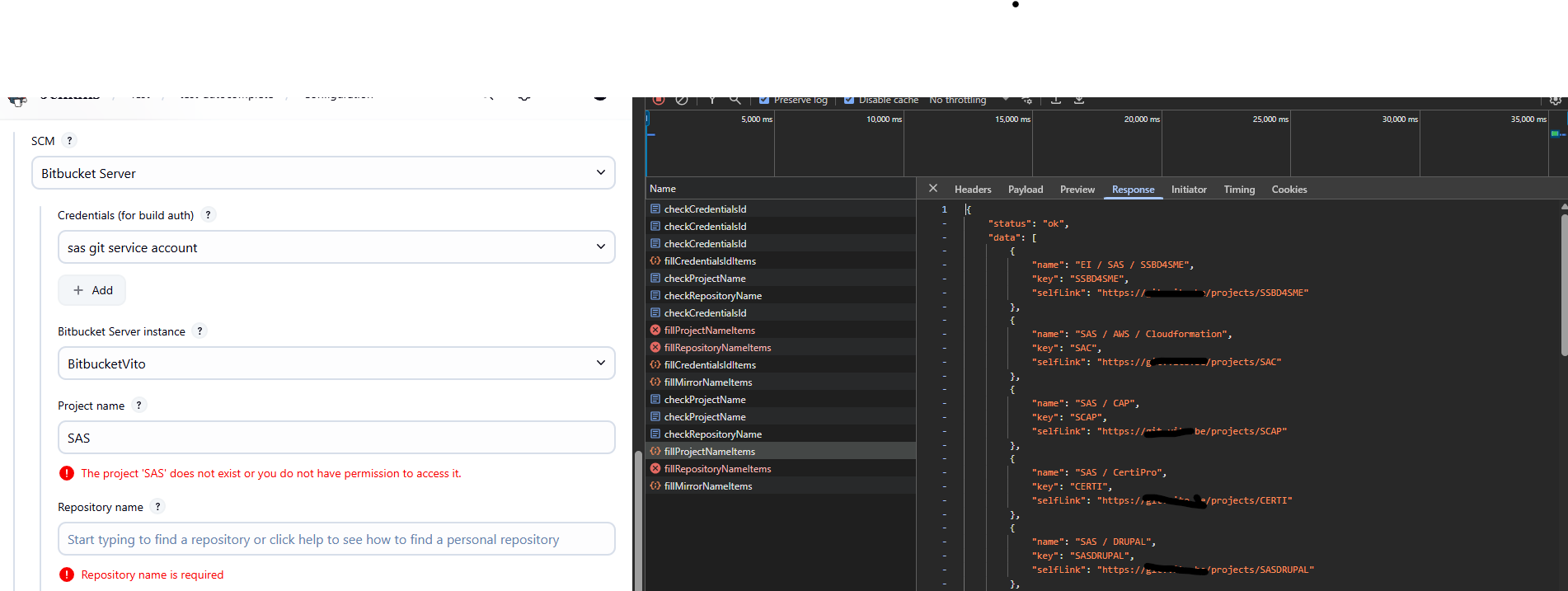Click the "key": "SASDRUPAL" line

click(1082, 556)
